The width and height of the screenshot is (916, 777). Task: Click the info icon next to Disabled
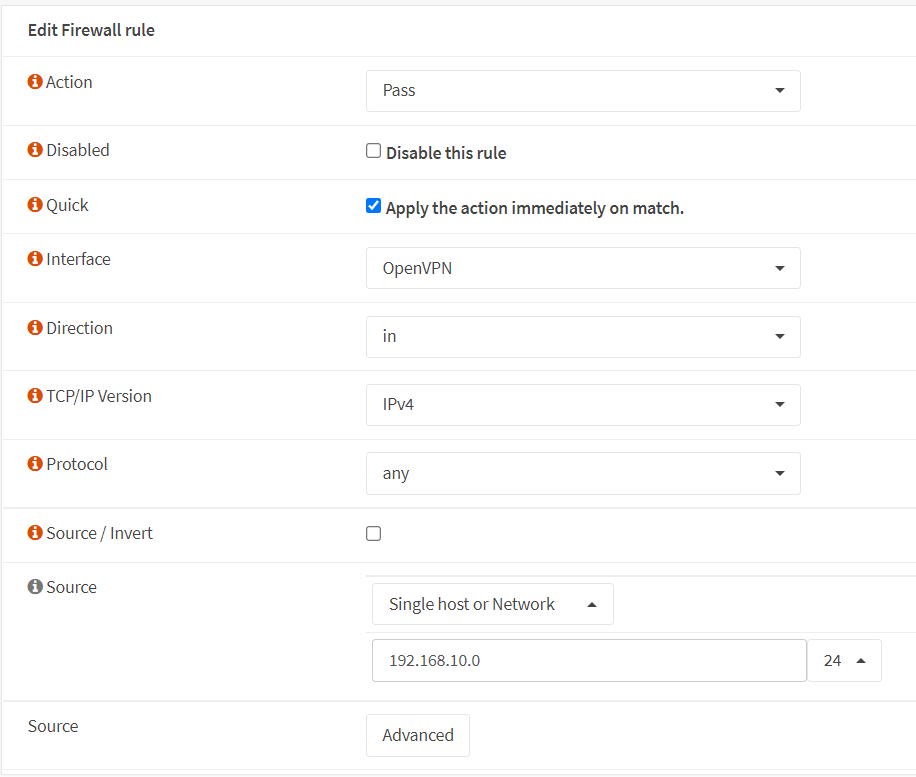coord(36,150)
